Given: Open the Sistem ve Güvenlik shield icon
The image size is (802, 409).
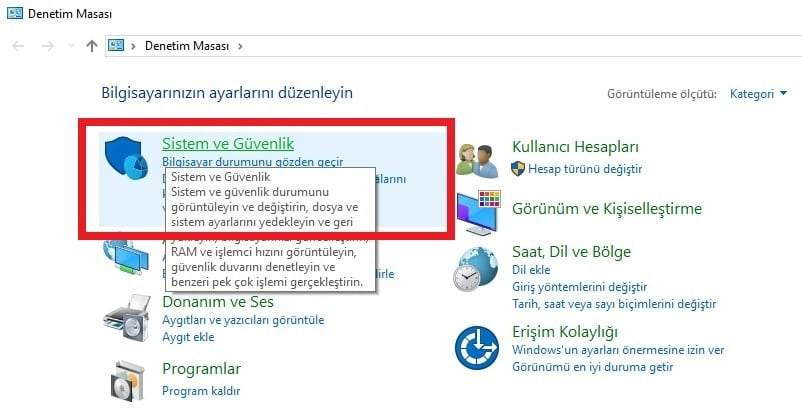Looking at the screenshot, I should [x=125, y=157].
